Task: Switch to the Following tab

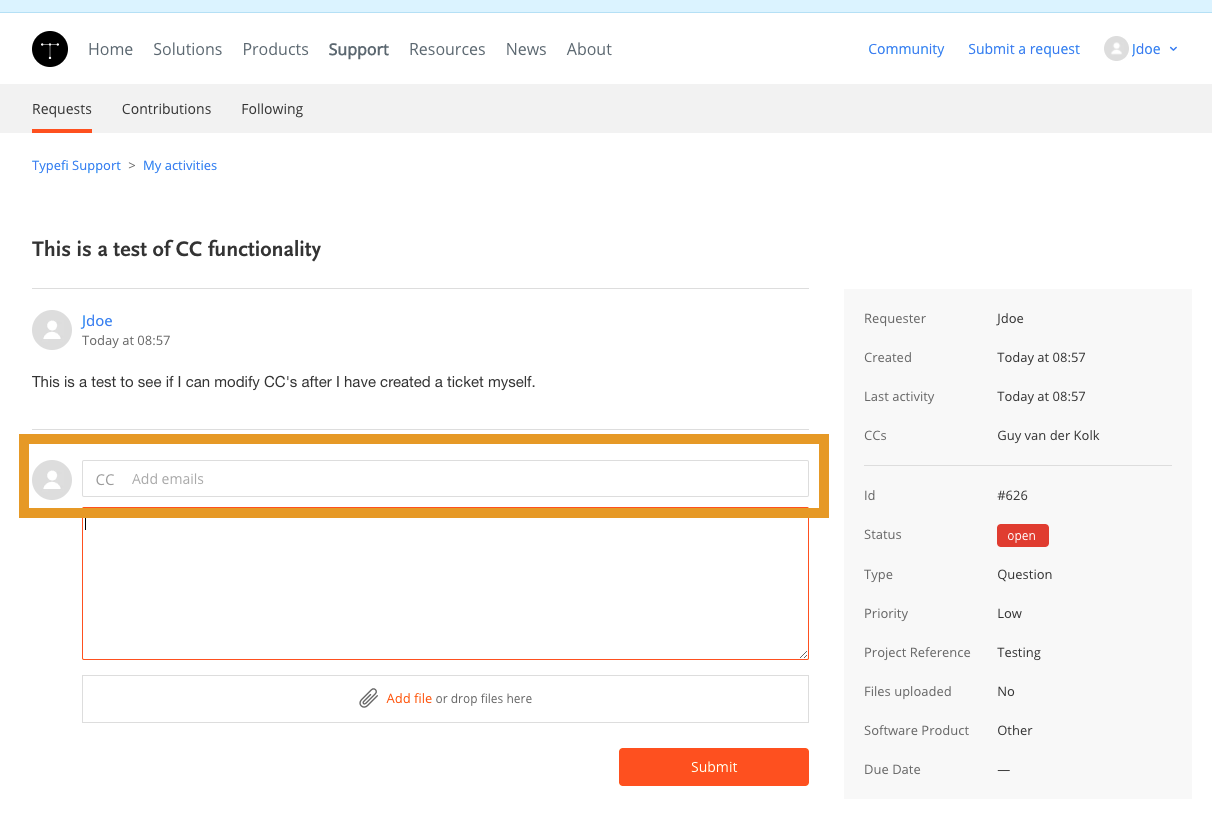Action: (272, 109)
